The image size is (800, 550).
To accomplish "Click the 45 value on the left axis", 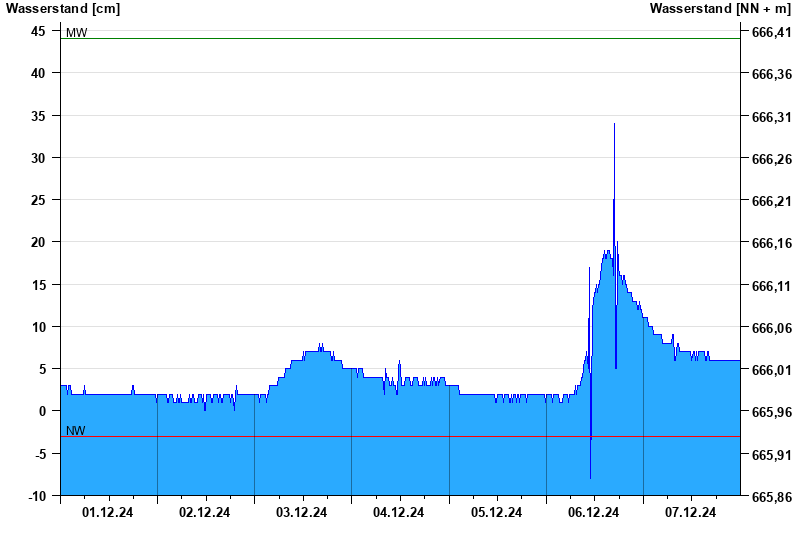I will point(38,31).
